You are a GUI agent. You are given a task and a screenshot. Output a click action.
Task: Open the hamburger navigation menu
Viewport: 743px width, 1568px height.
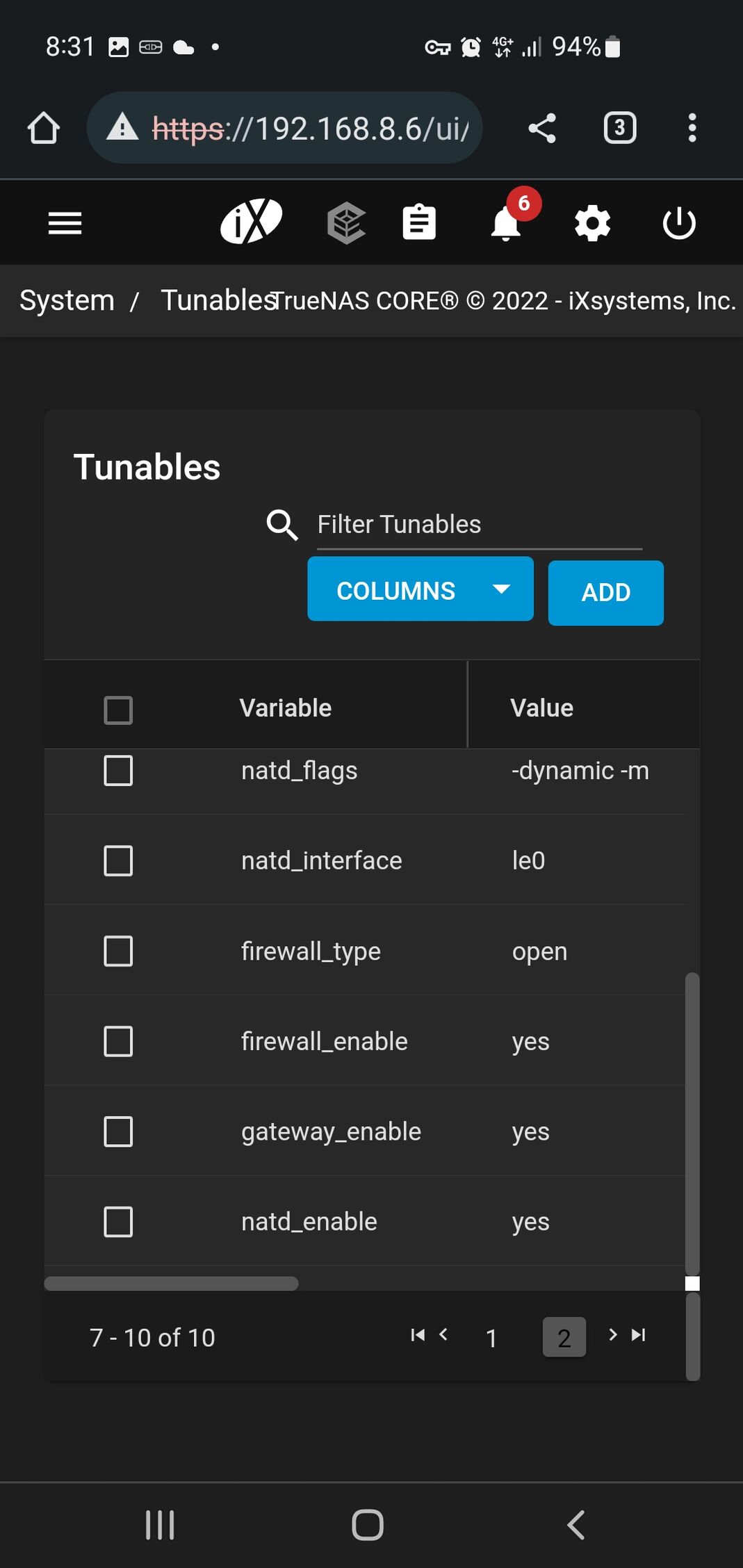(x=65, y=223)
